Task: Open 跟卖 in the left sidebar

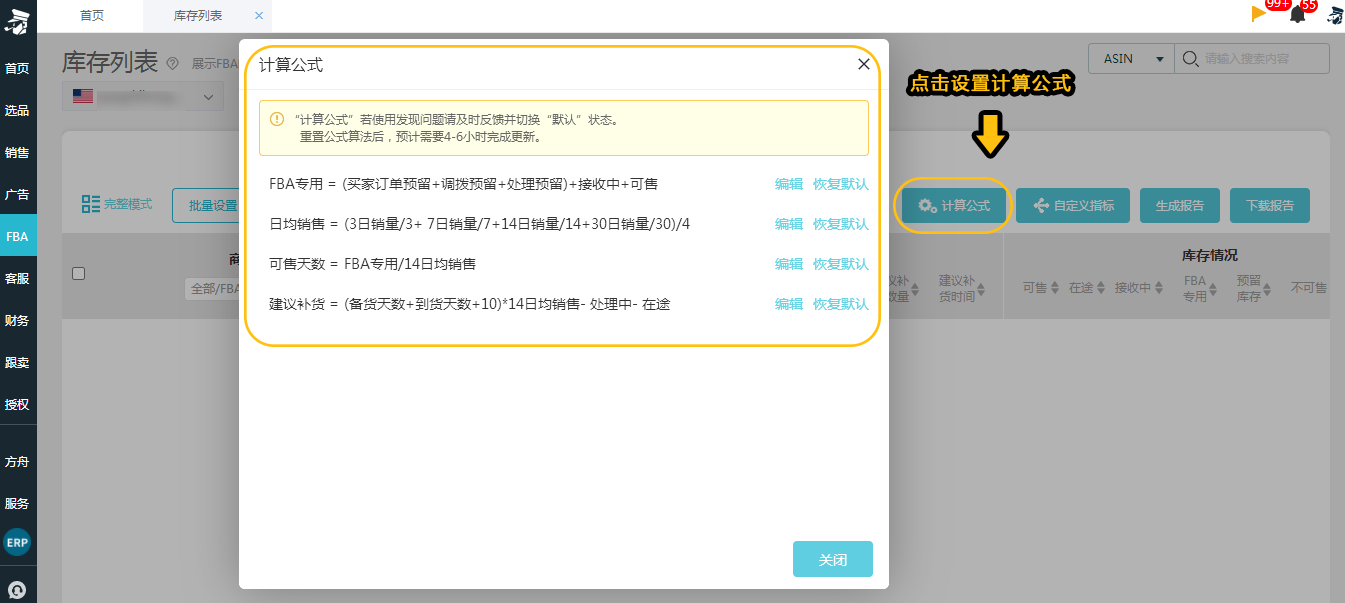Action: click(x=18, y=363)
